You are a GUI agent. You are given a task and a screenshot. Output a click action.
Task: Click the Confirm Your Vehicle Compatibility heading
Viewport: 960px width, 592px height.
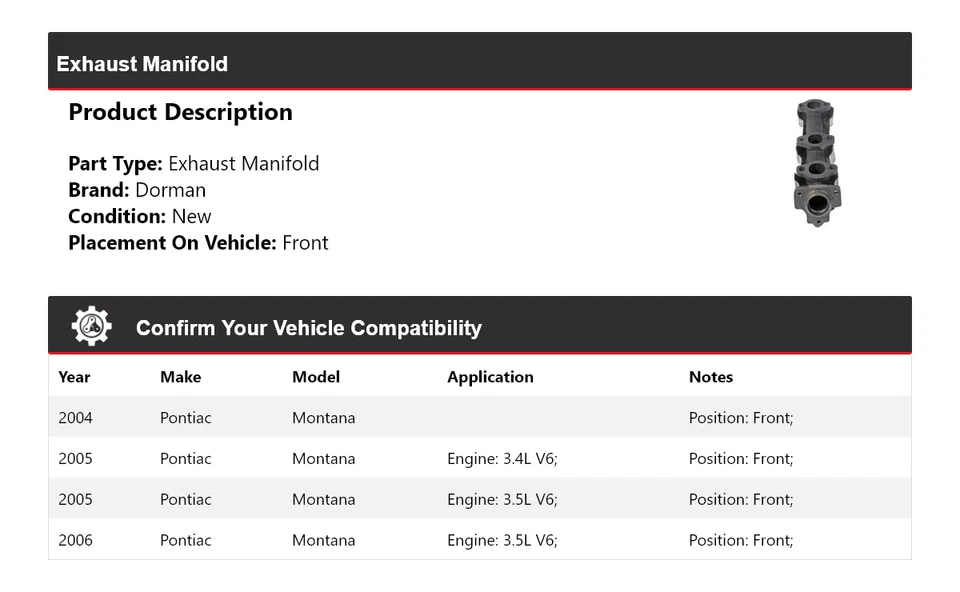coord(308,328)
